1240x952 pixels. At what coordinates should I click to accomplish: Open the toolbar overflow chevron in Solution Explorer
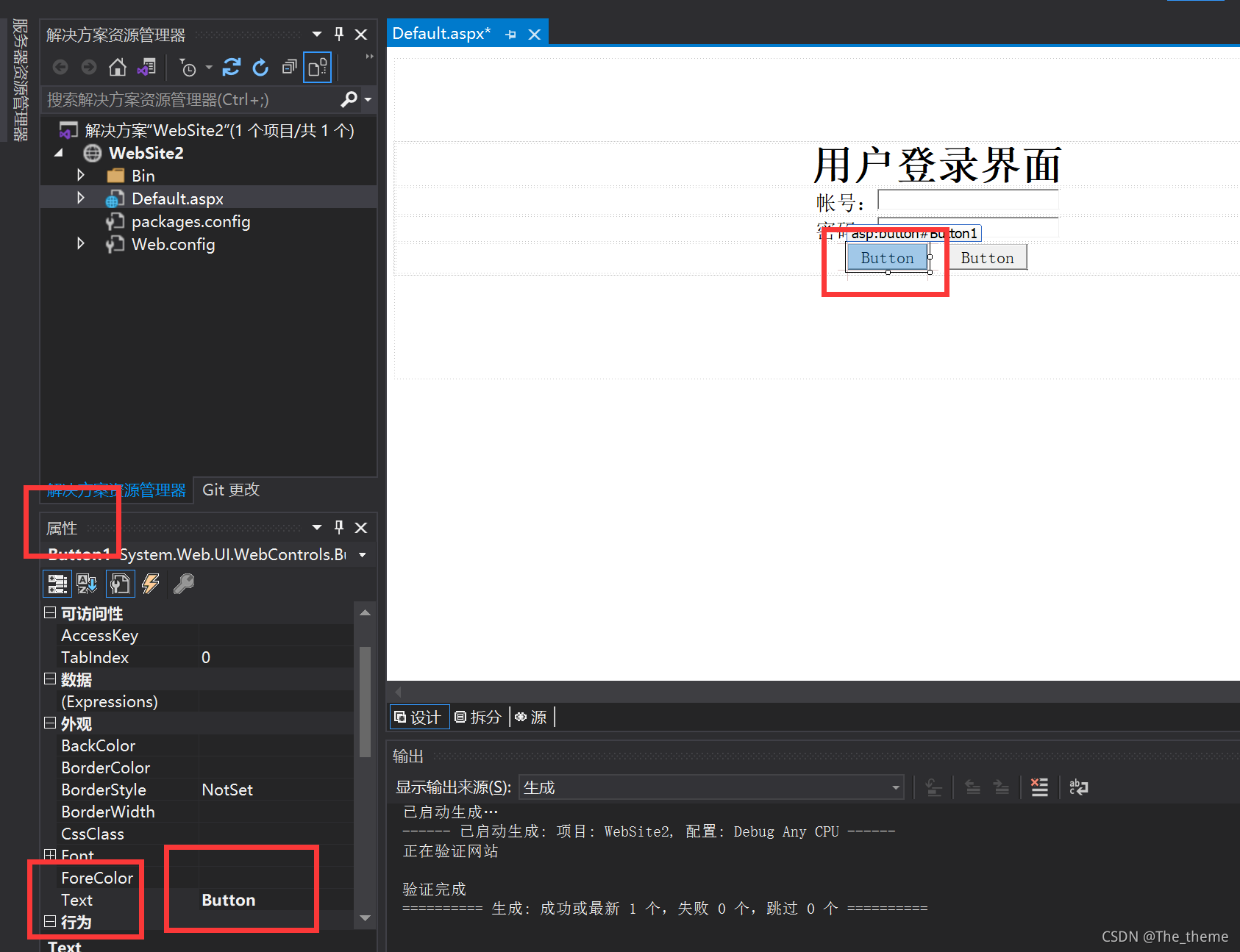point(369,57)
